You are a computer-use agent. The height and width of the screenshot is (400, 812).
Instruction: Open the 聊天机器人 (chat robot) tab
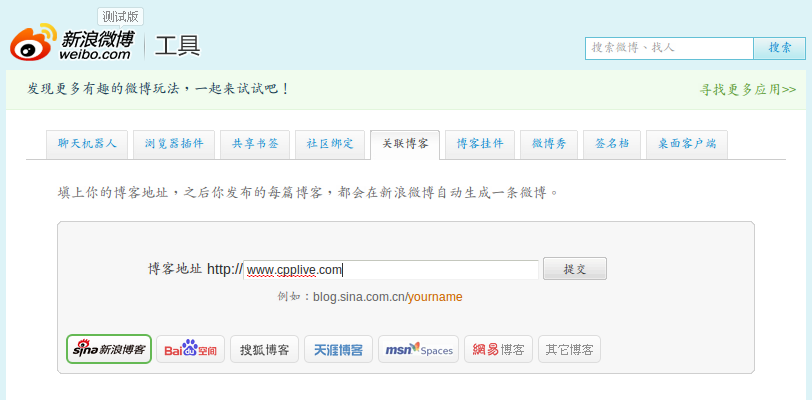(x=87, y=144)
